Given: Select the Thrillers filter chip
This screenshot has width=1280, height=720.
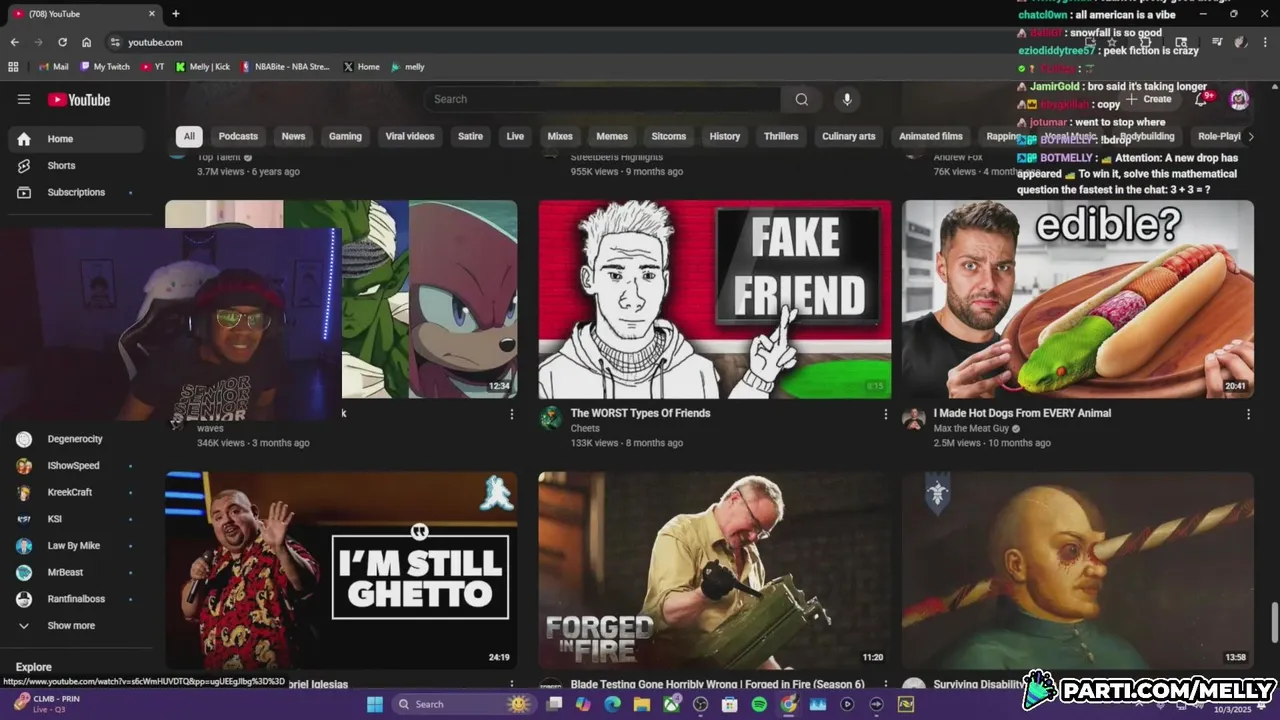Looking at the screenshot, I should pyautogui.click(x=781, y=136).
